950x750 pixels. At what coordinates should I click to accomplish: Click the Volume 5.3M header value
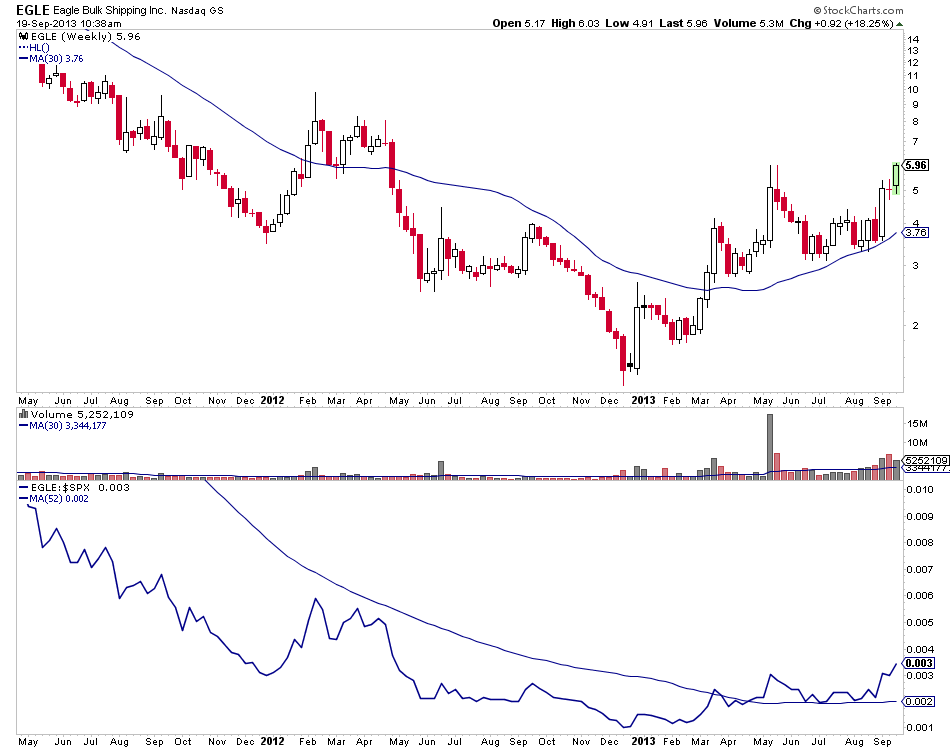click(748, 24)
